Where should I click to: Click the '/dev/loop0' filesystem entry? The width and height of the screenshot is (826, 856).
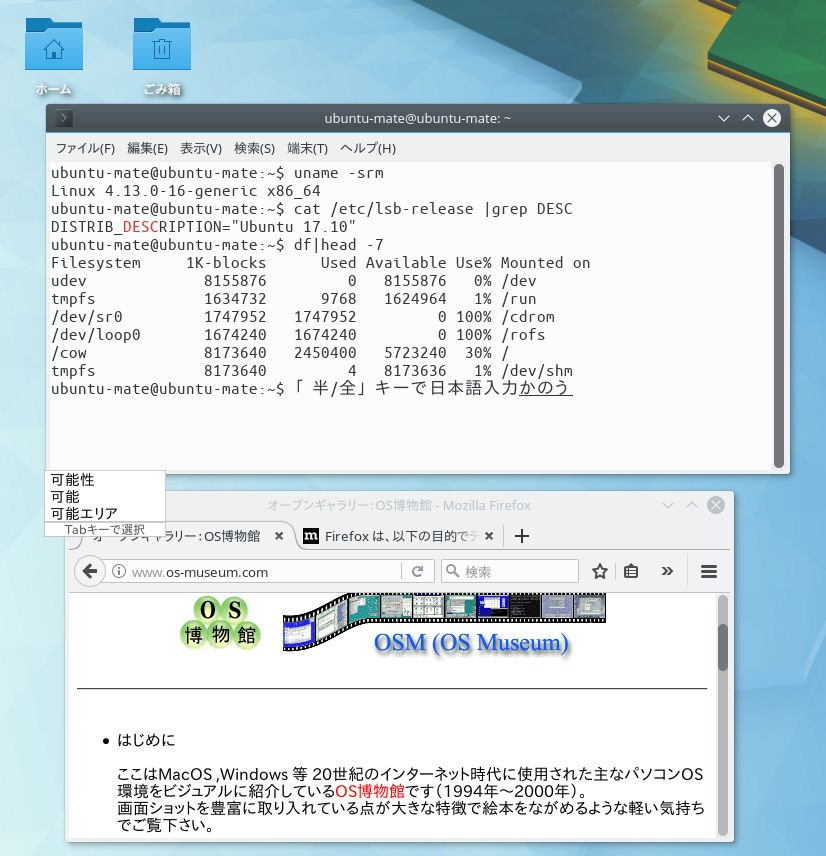point(96,335)
